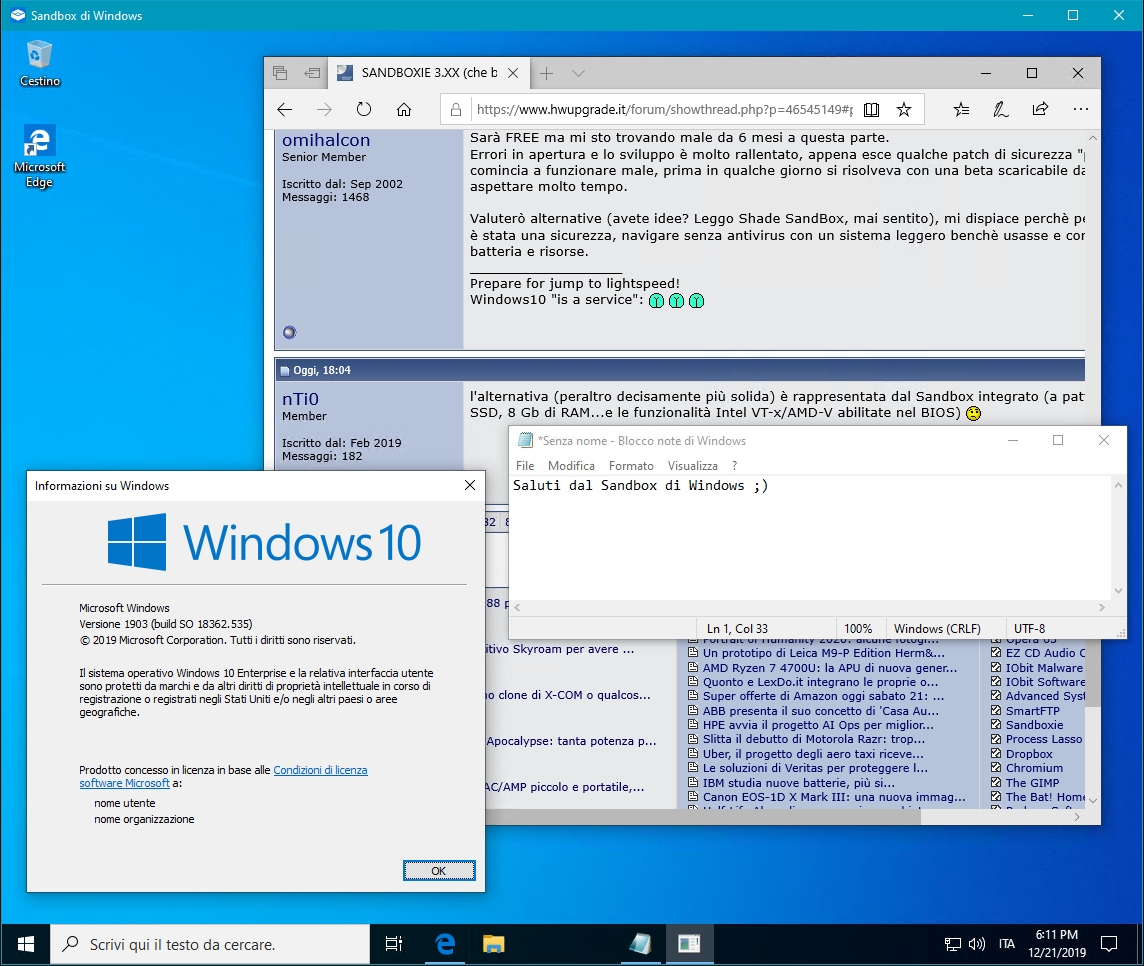Open volume control in the system tray
Viewport: 1144px width, 966px height.
(976, 945)
